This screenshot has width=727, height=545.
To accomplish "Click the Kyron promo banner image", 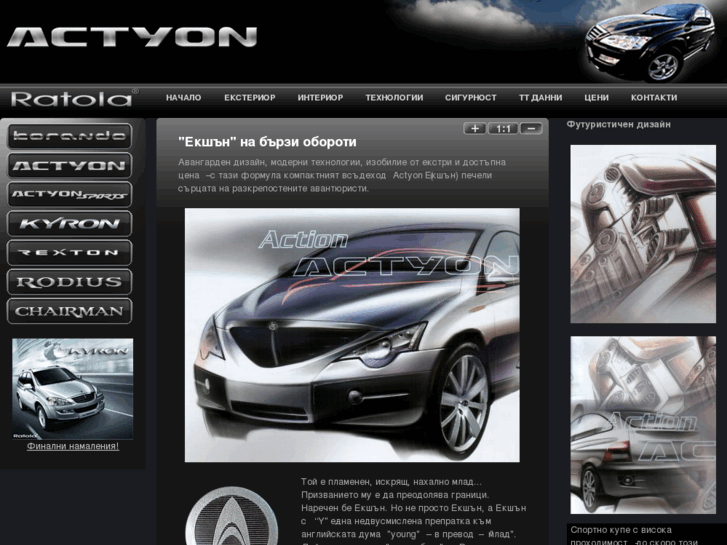I will pyautogui.click(x=72, y=389).
